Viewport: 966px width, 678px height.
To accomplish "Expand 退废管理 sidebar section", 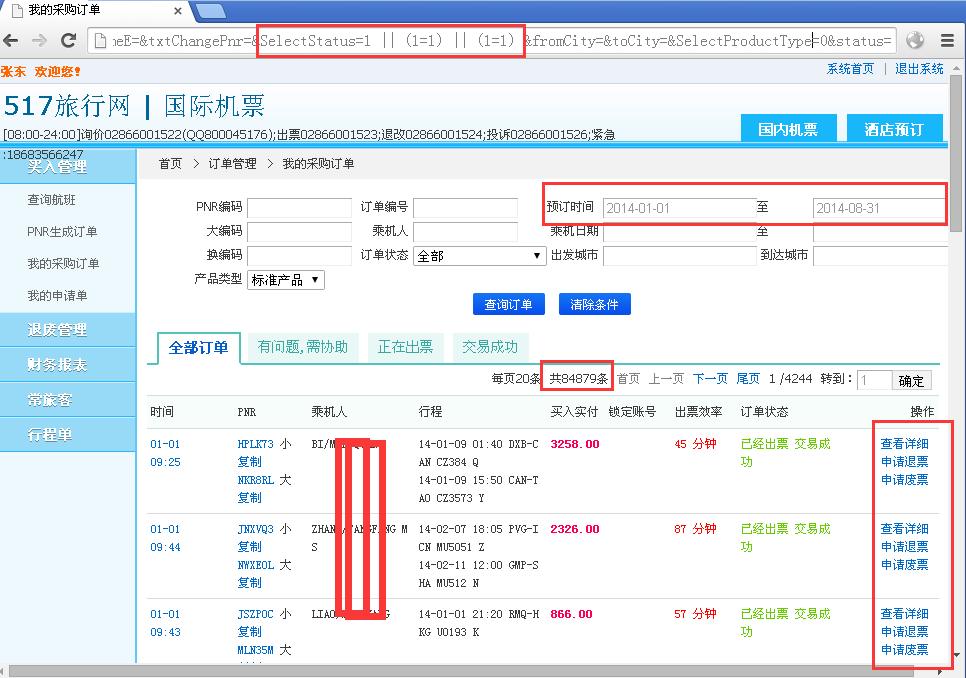I will pos(68,329).
